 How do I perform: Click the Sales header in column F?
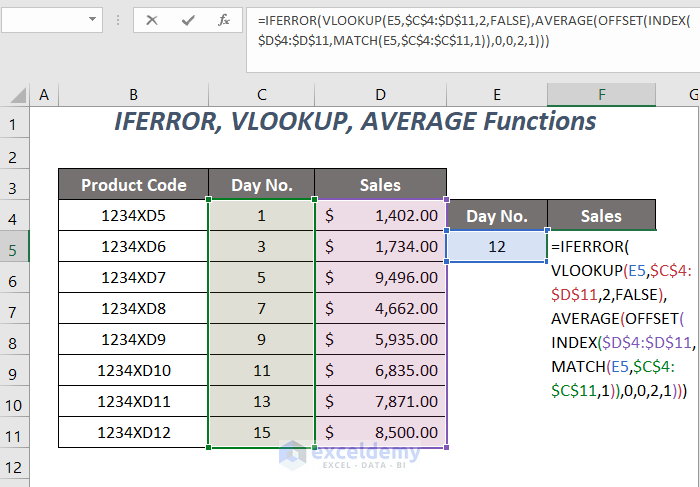click(601, 216)
